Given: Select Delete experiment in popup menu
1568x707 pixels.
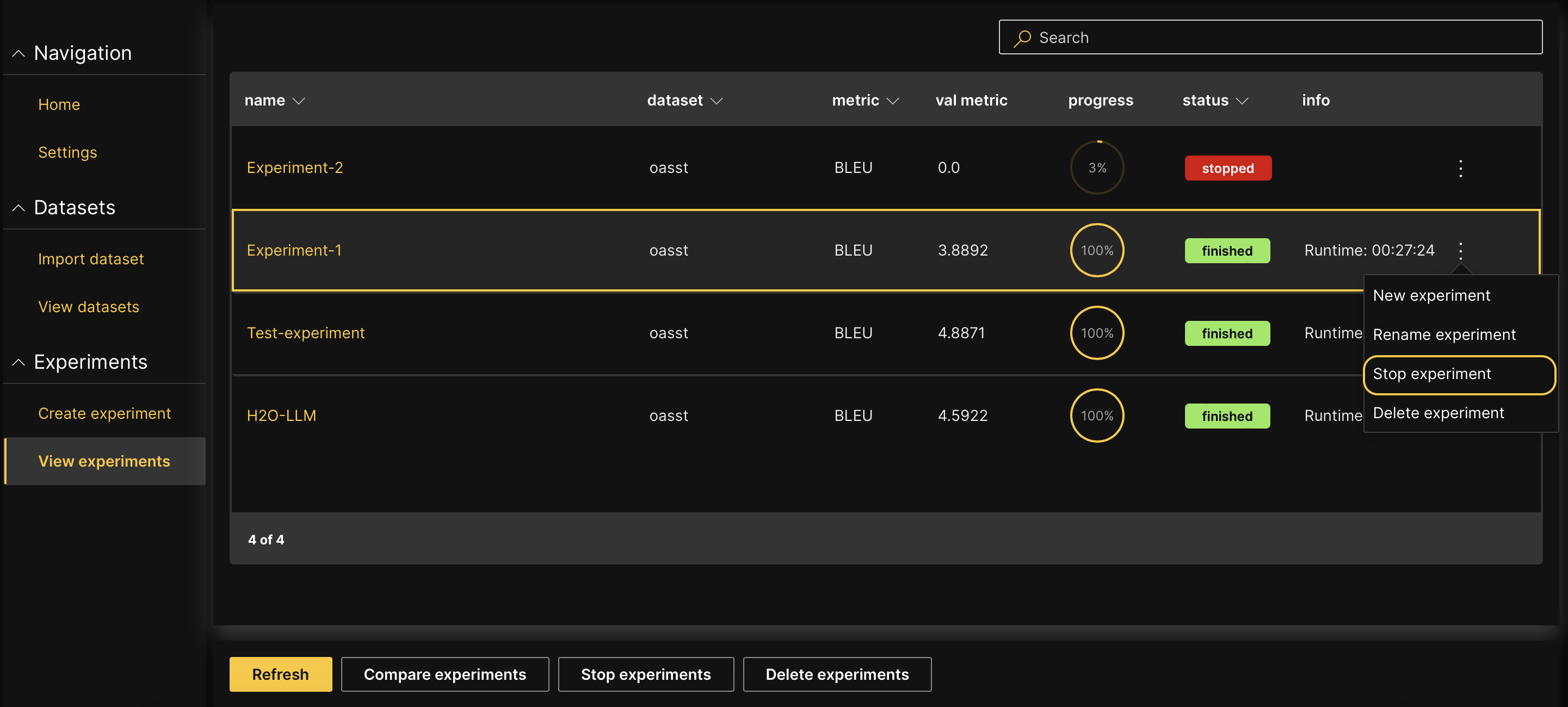Looking at the screenshot, I should 1438,413.
